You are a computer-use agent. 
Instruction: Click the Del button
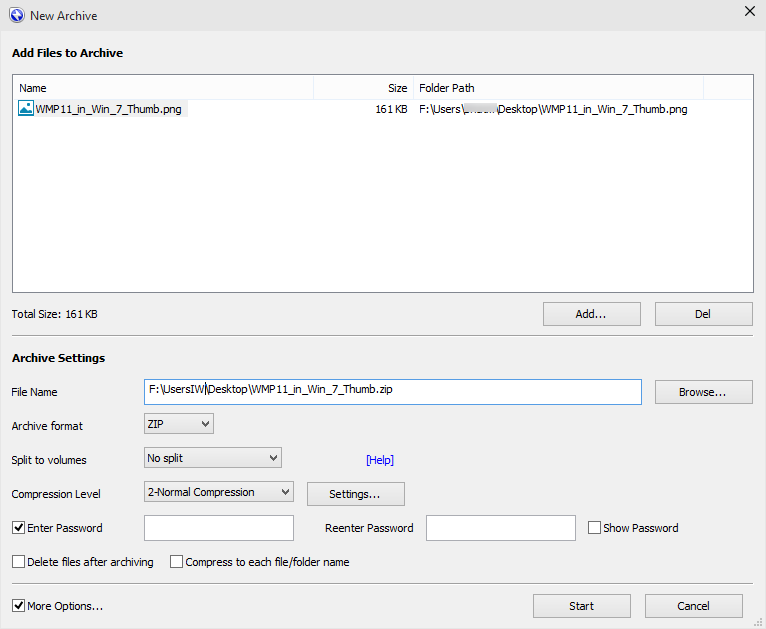tap(703, 314)
